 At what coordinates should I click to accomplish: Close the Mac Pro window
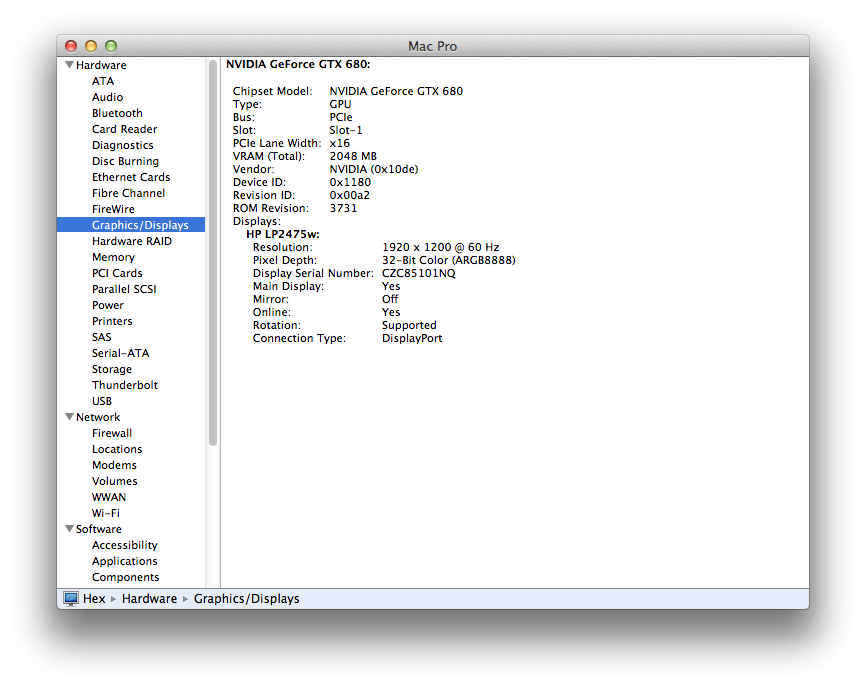[71, 46]
